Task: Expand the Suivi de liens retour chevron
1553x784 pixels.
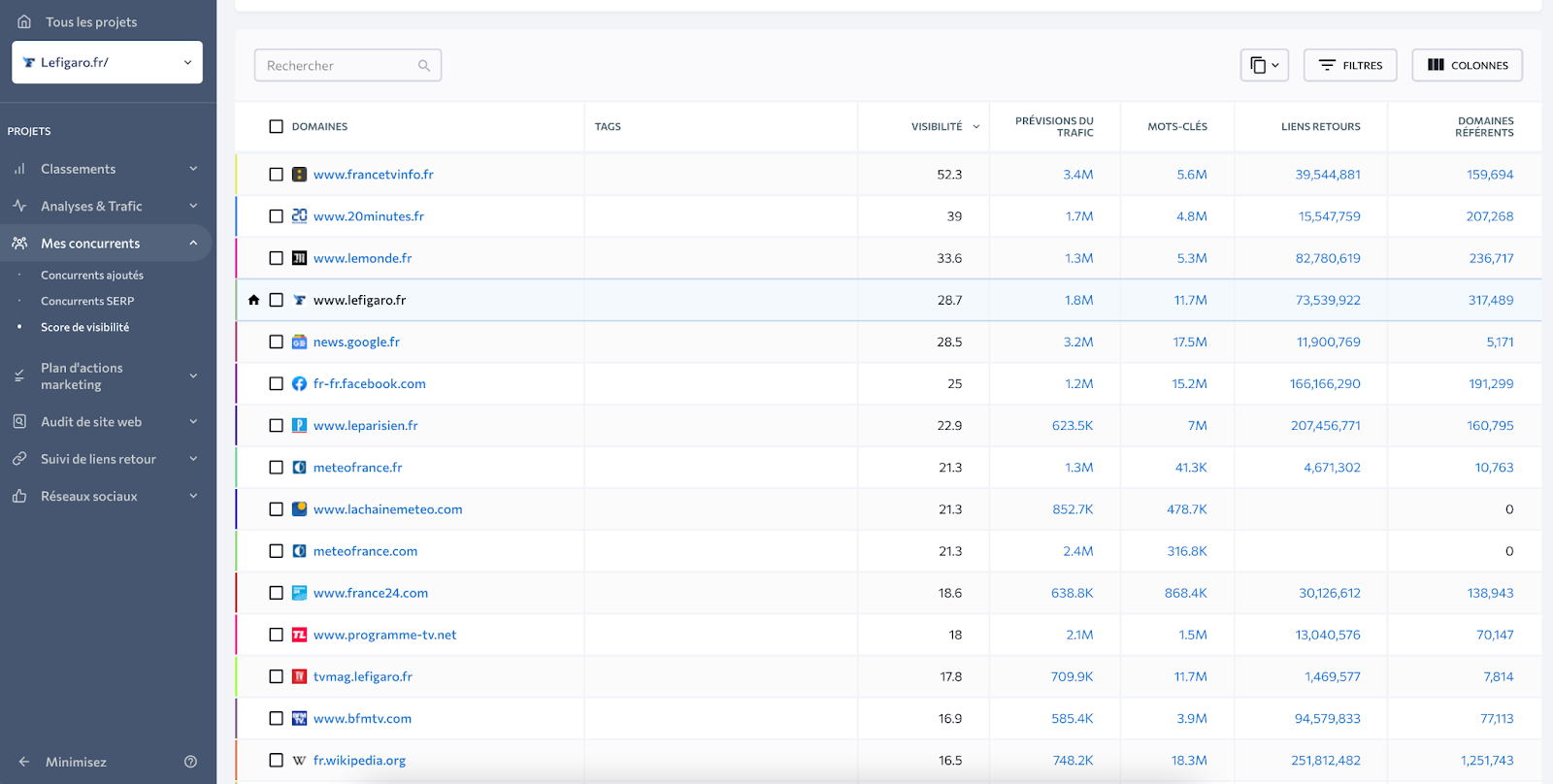Action: pos(193,458)
